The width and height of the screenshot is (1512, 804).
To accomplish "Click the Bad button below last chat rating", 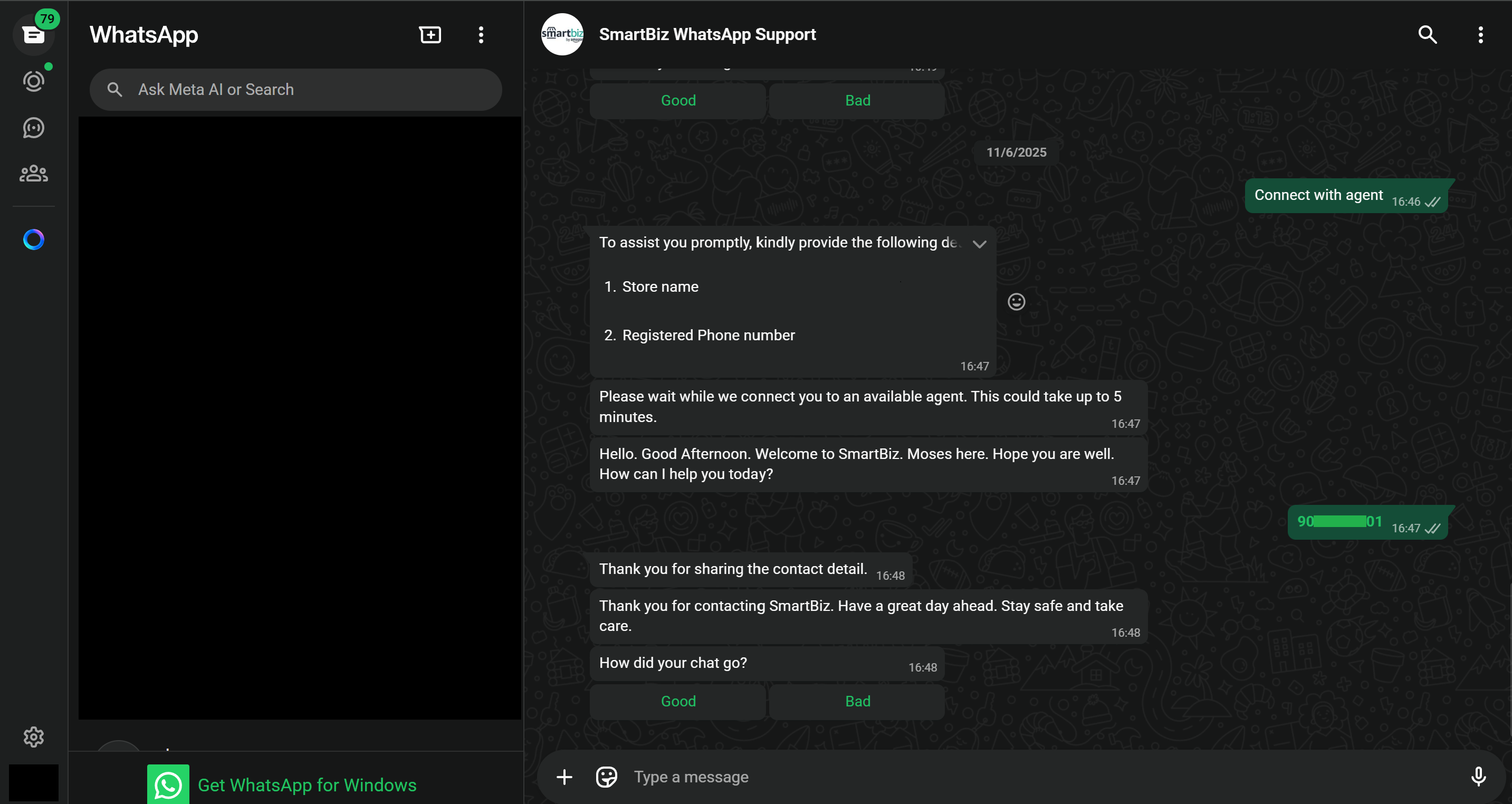I will click(x=857, y=701).
